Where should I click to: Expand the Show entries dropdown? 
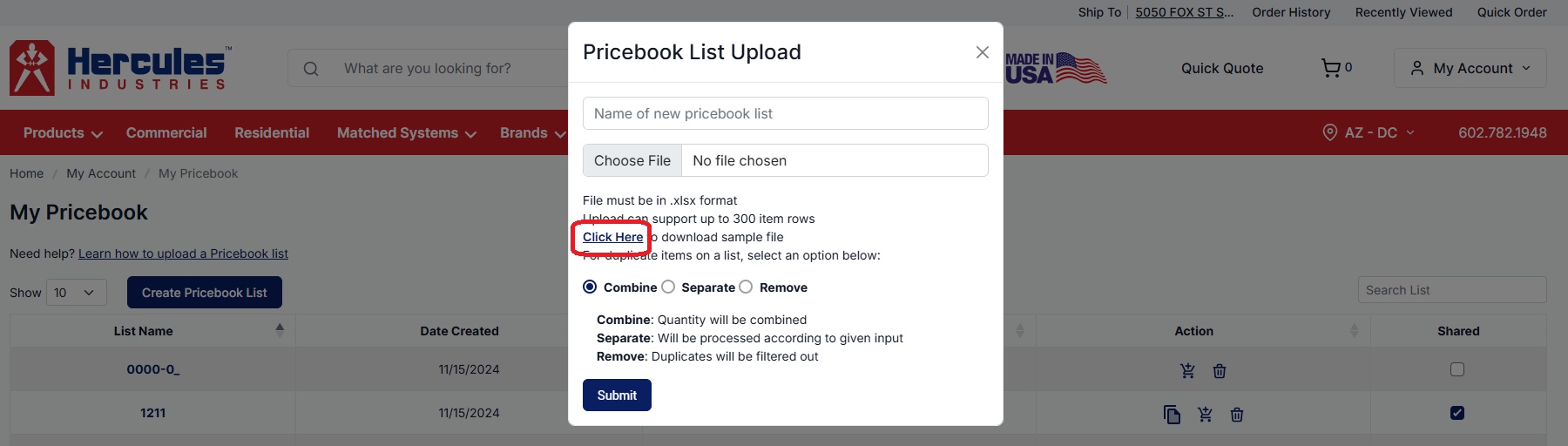pos(74,293)
